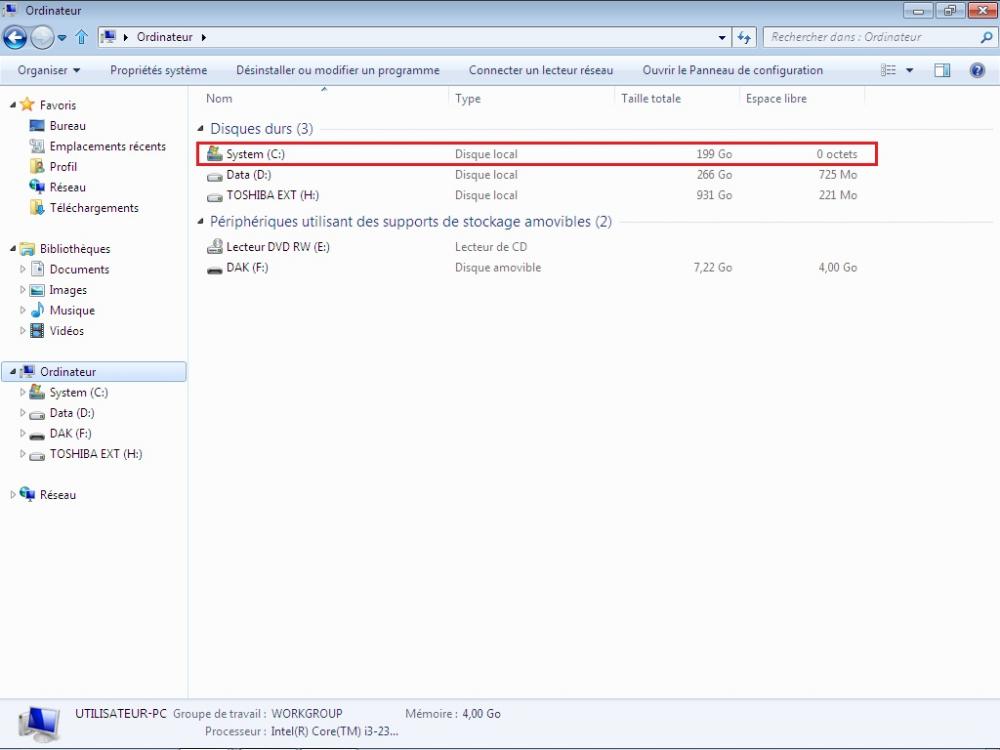The image size is (1000, 750).
Task: Click the 0 octets free space value
Action: 836,154
